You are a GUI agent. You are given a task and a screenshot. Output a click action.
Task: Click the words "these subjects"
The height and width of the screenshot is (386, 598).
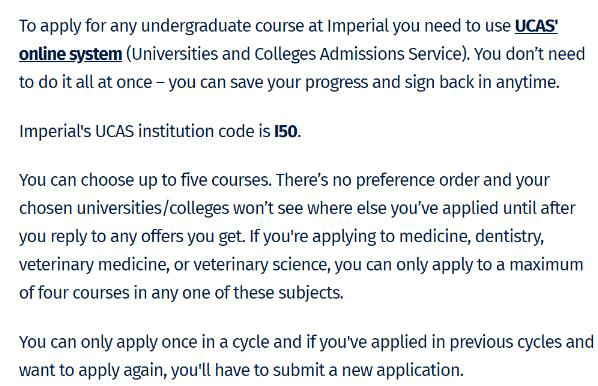click(288, 293)
